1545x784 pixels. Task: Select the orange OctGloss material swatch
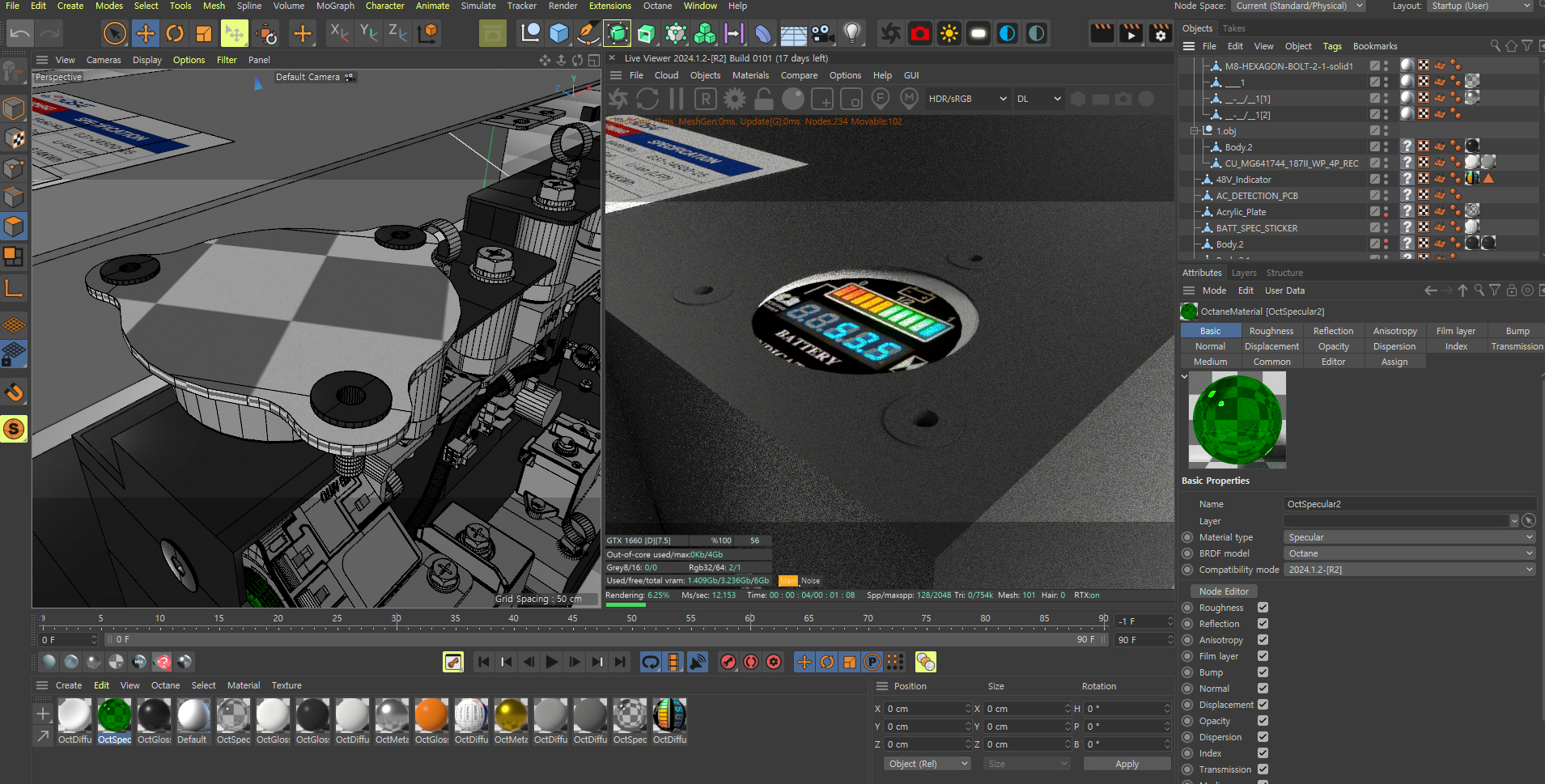[431, 715]
